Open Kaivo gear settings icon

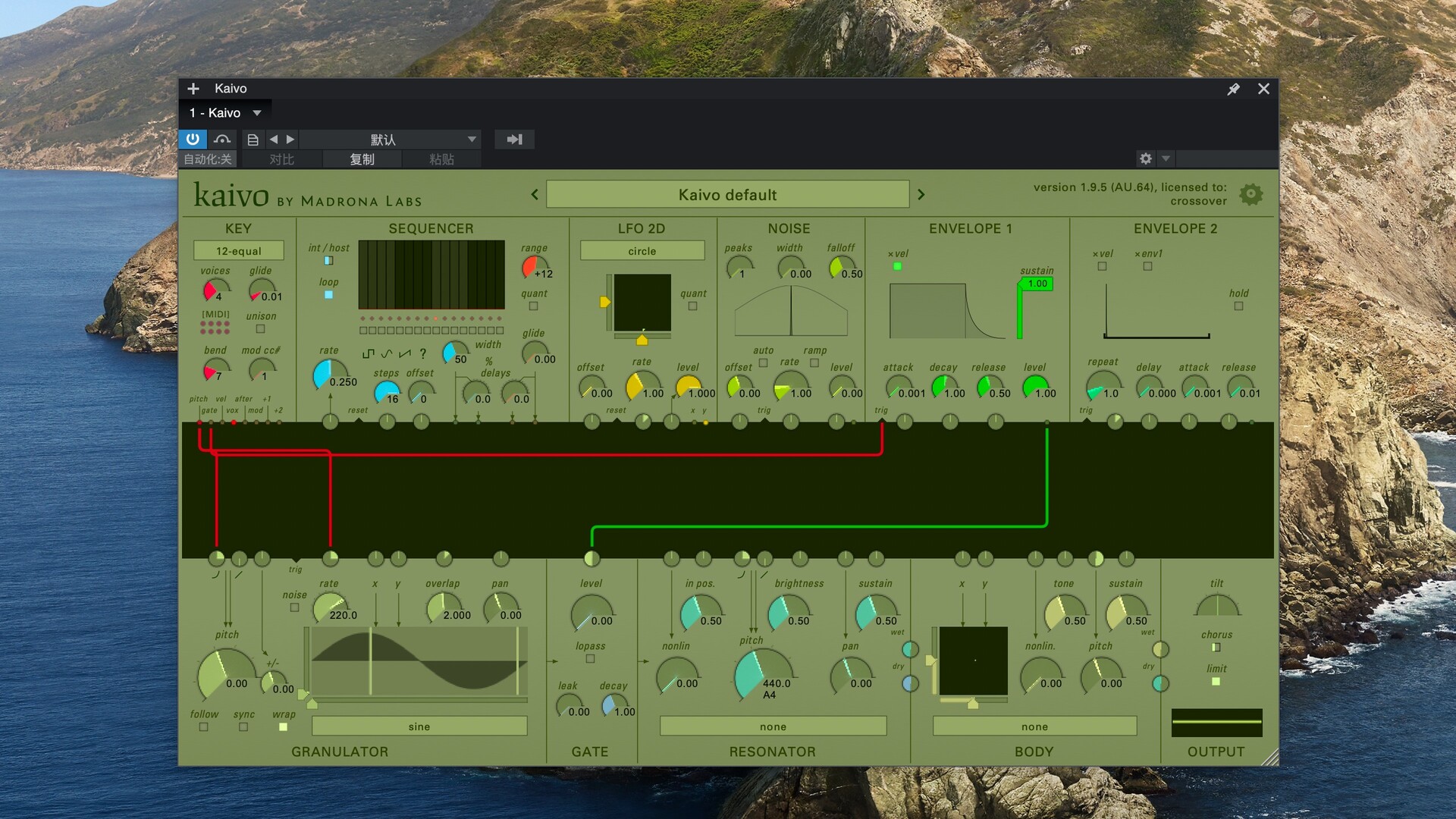click(x=1251, y=194)
